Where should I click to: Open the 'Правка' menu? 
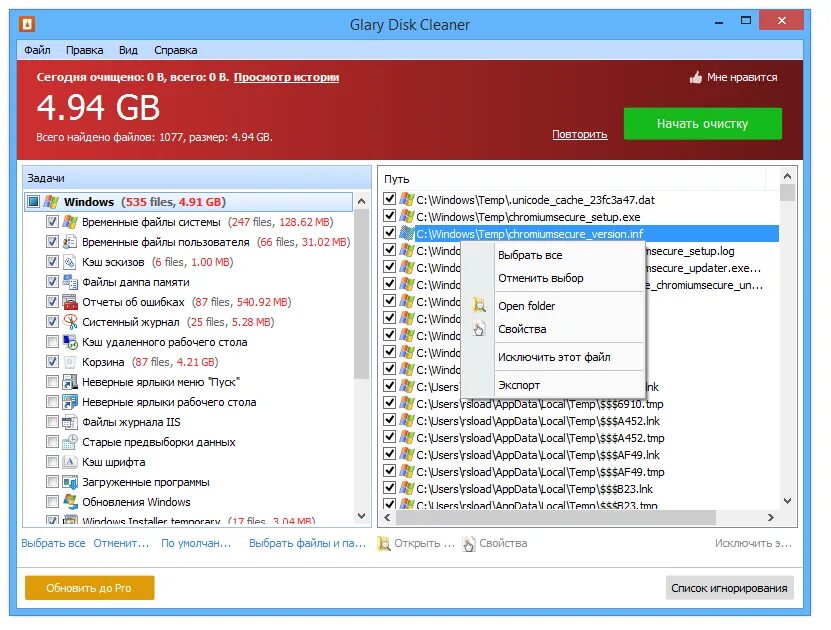(84, 50)
